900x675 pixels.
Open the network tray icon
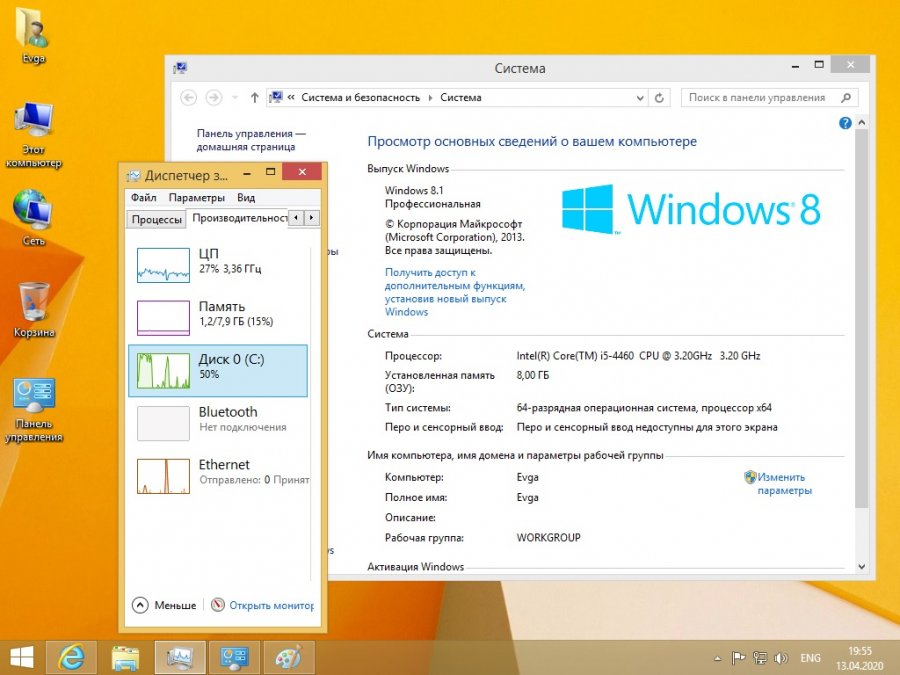760,658
